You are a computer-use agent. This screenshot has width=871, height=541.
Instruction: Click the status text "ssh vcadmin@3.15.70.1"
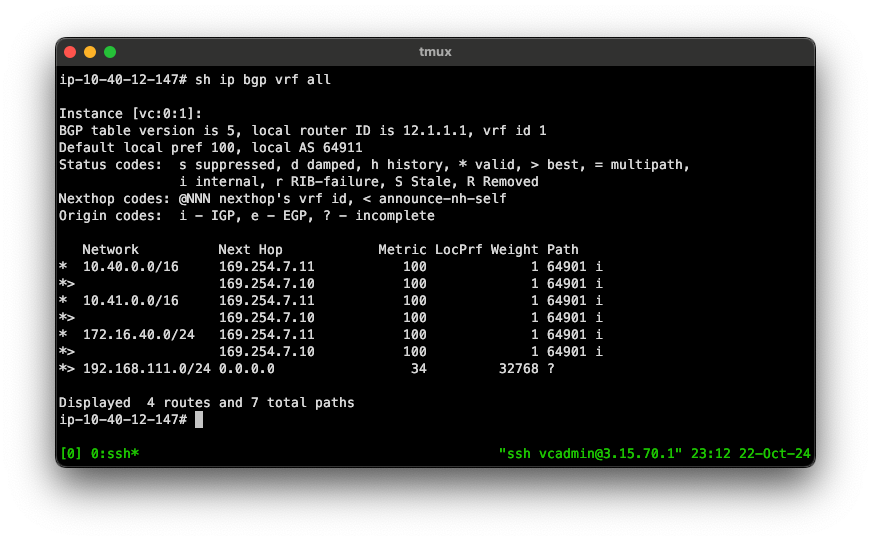[590, 453]
